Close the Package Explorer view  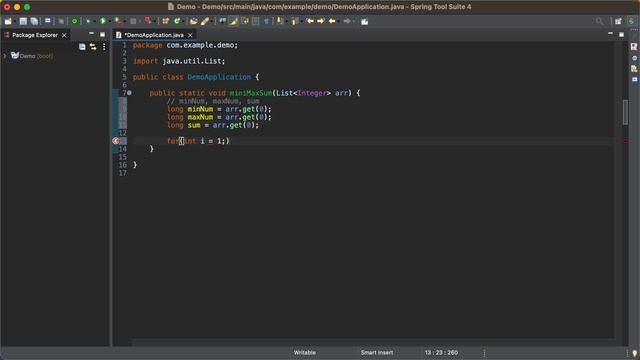click(x=64, y=36)
